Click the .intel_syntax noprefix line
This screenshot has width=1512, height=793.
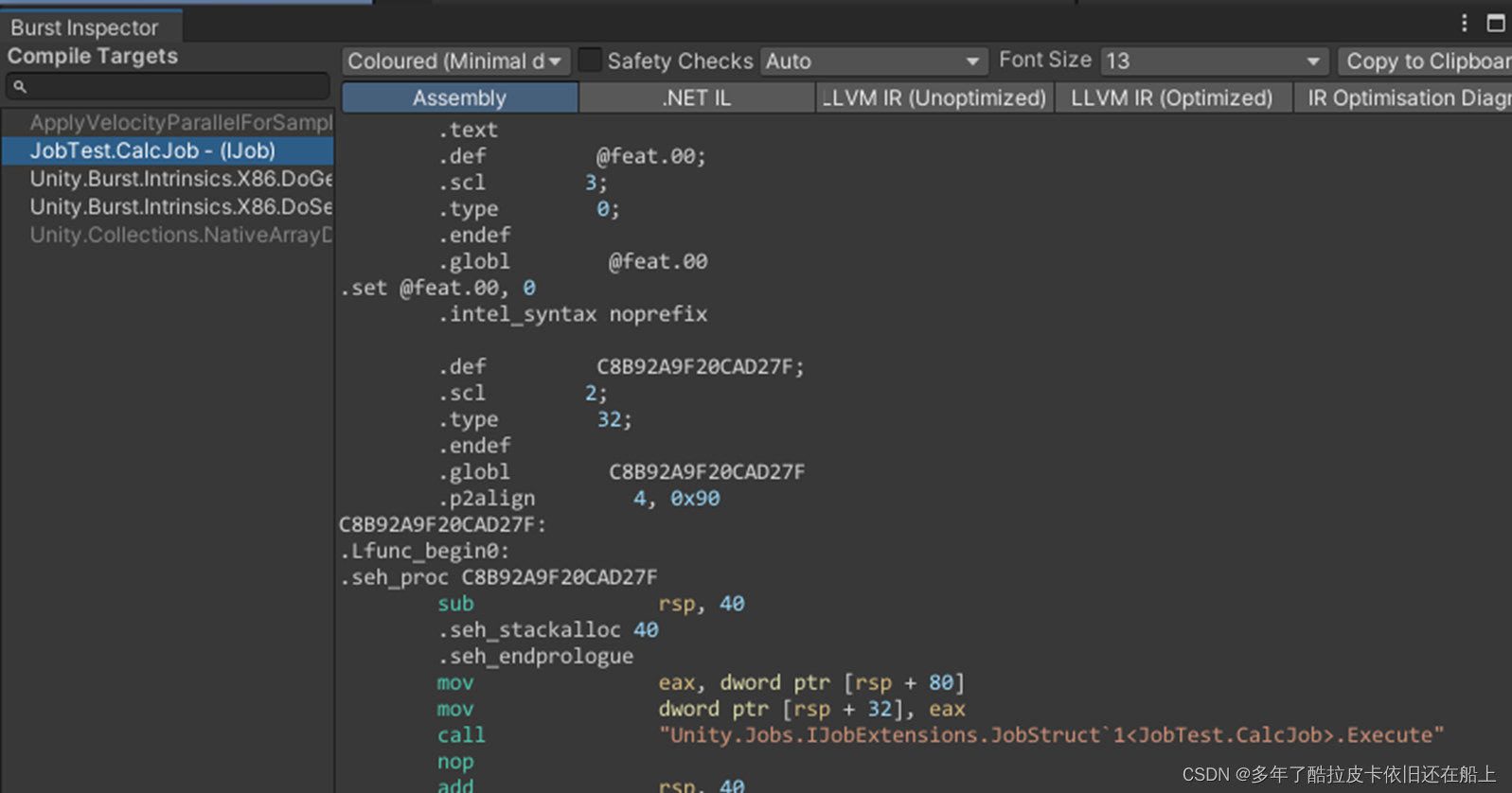point(572,314)
